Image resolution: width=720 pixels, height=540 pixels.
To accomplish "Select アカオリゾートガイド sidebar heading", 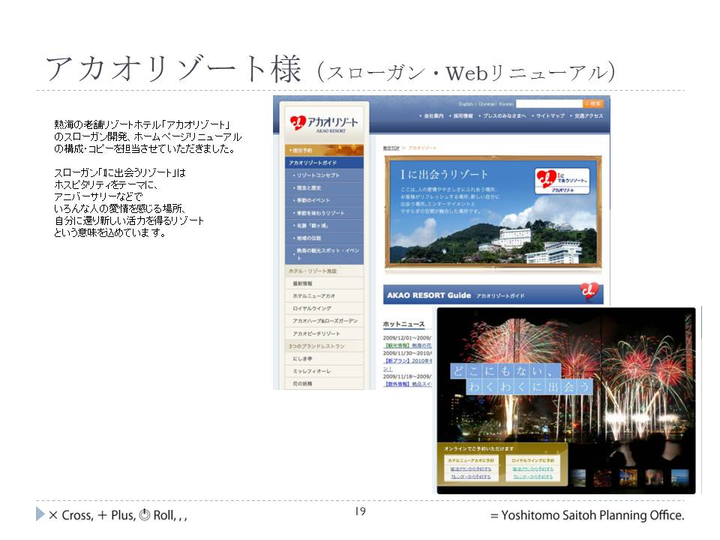I will pos(324,163).
